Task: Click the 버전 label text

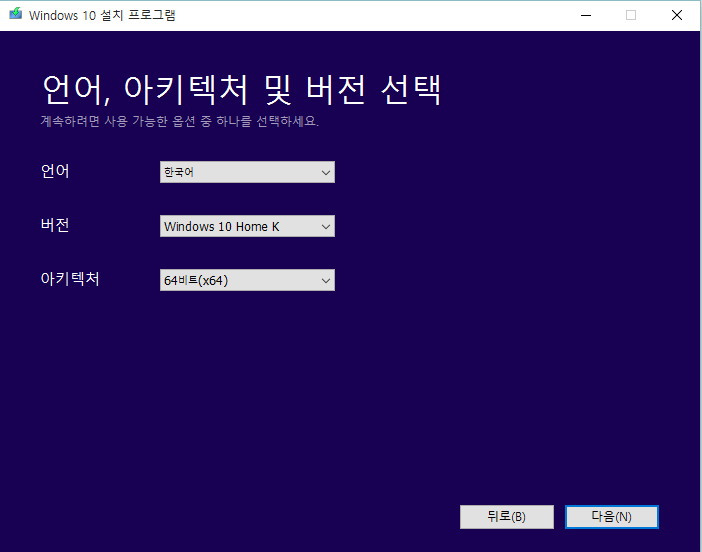Action: [x=55, y=225]
